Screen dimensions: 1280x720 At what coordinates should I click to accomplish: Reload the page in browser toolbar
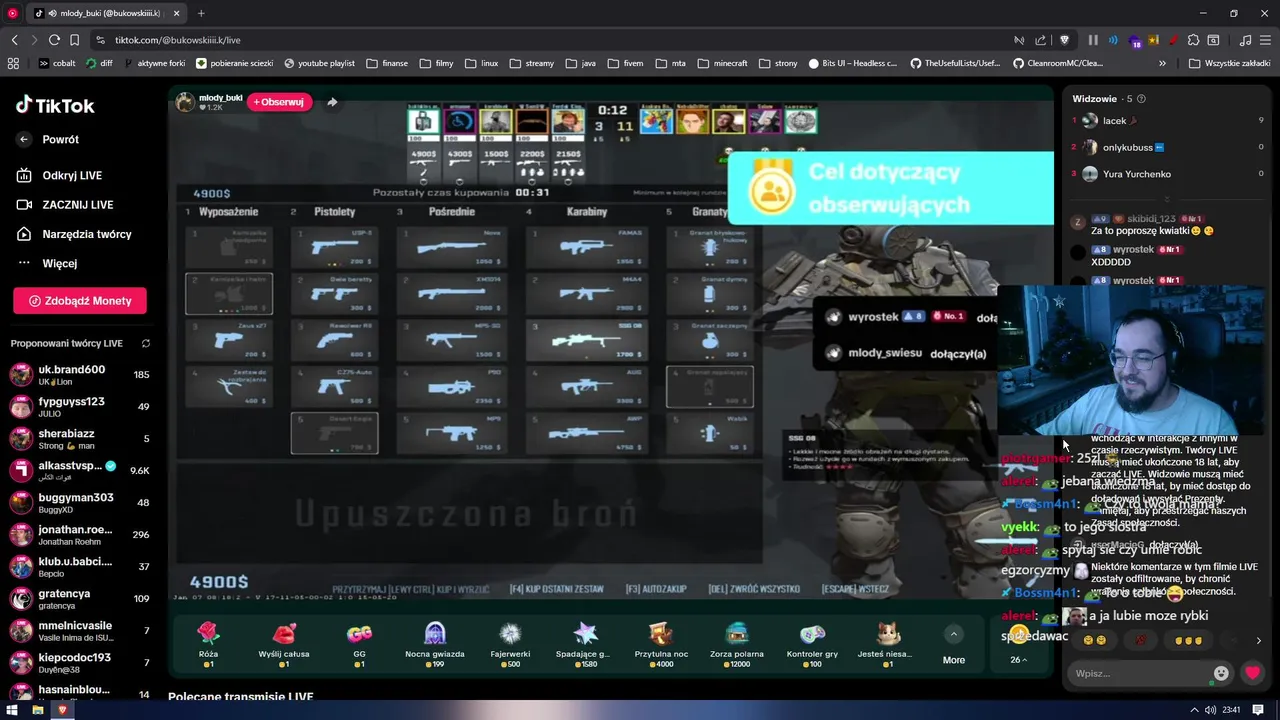point(54,40)
